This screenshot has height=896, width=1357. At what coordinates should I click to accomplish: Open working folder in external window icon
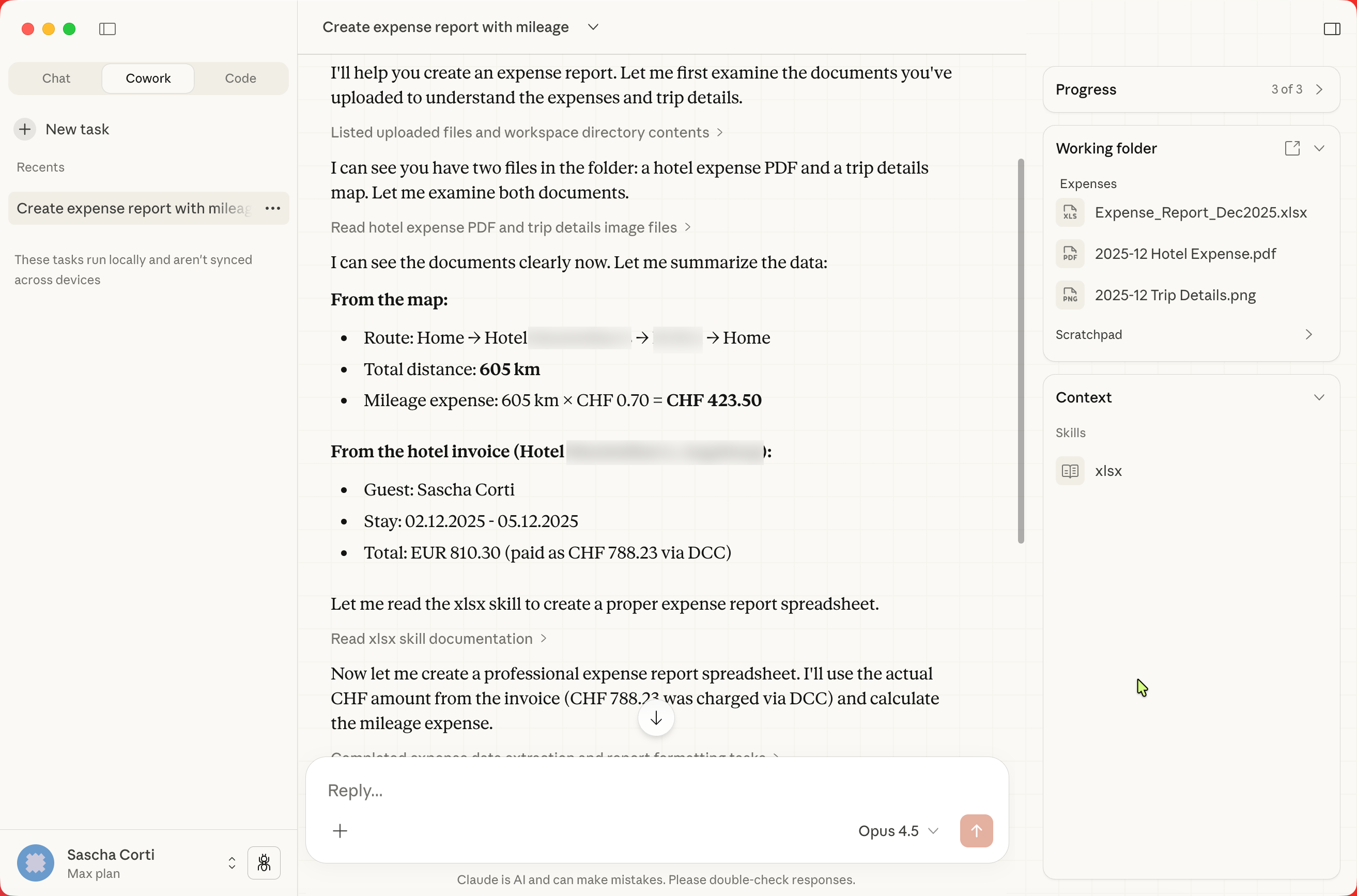click(x=1292, y=149)
